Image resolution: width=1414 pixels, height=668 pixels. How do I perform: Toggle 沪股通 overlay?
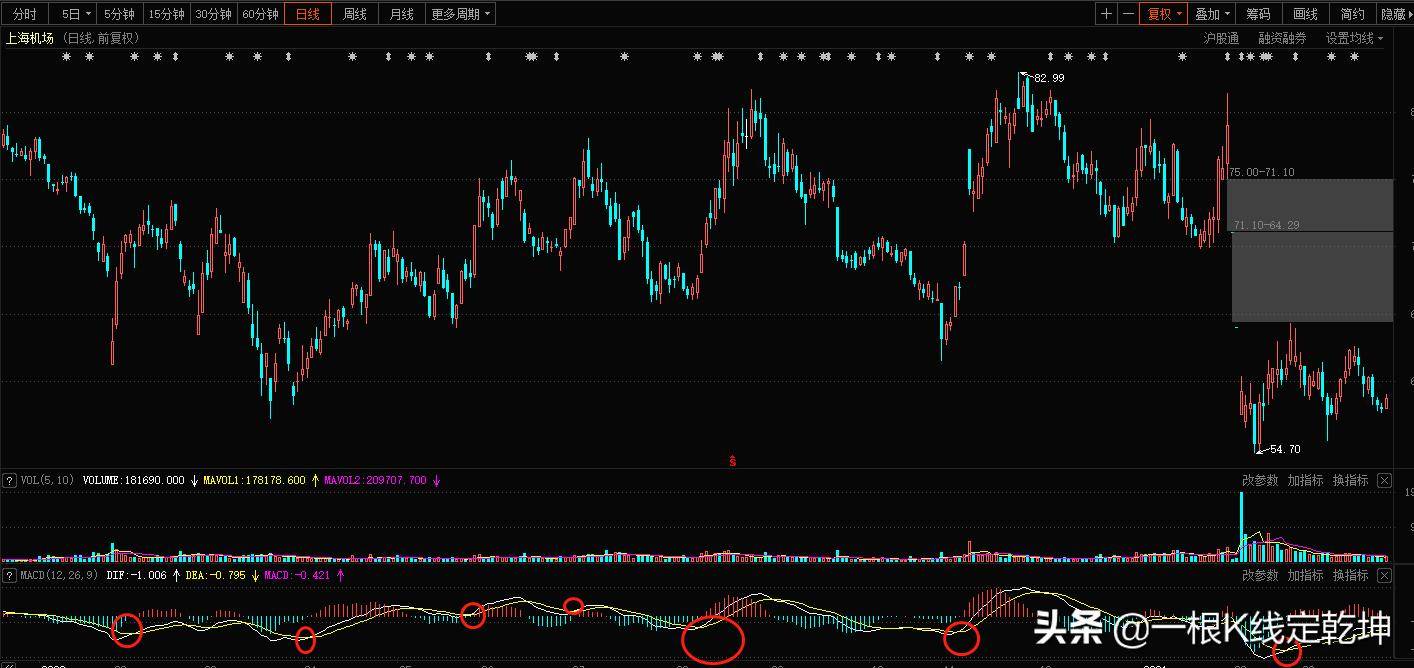click(1221, 38)
